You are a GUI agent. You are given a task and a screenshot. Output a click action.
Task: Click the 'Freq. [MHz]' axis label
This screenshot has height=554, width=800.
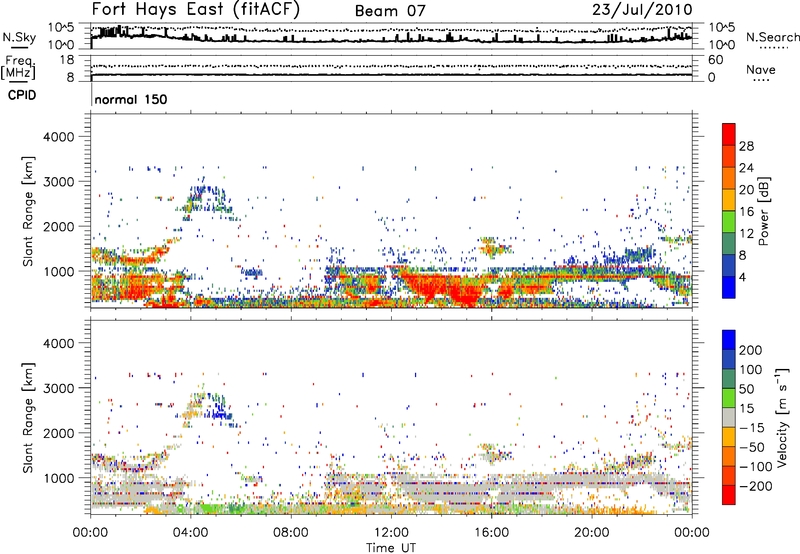(x=19, y=68)
